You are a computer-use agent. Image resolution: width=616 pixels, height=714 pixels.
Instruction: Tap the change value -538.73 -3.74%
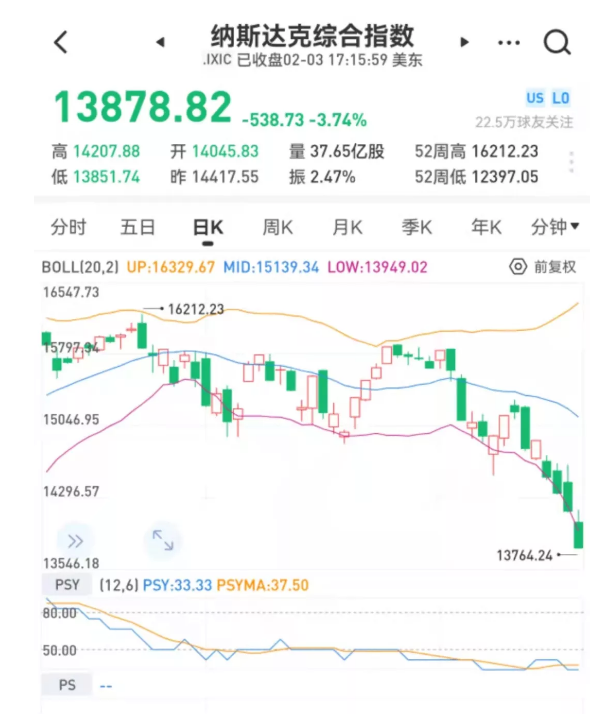click(304, 120)
